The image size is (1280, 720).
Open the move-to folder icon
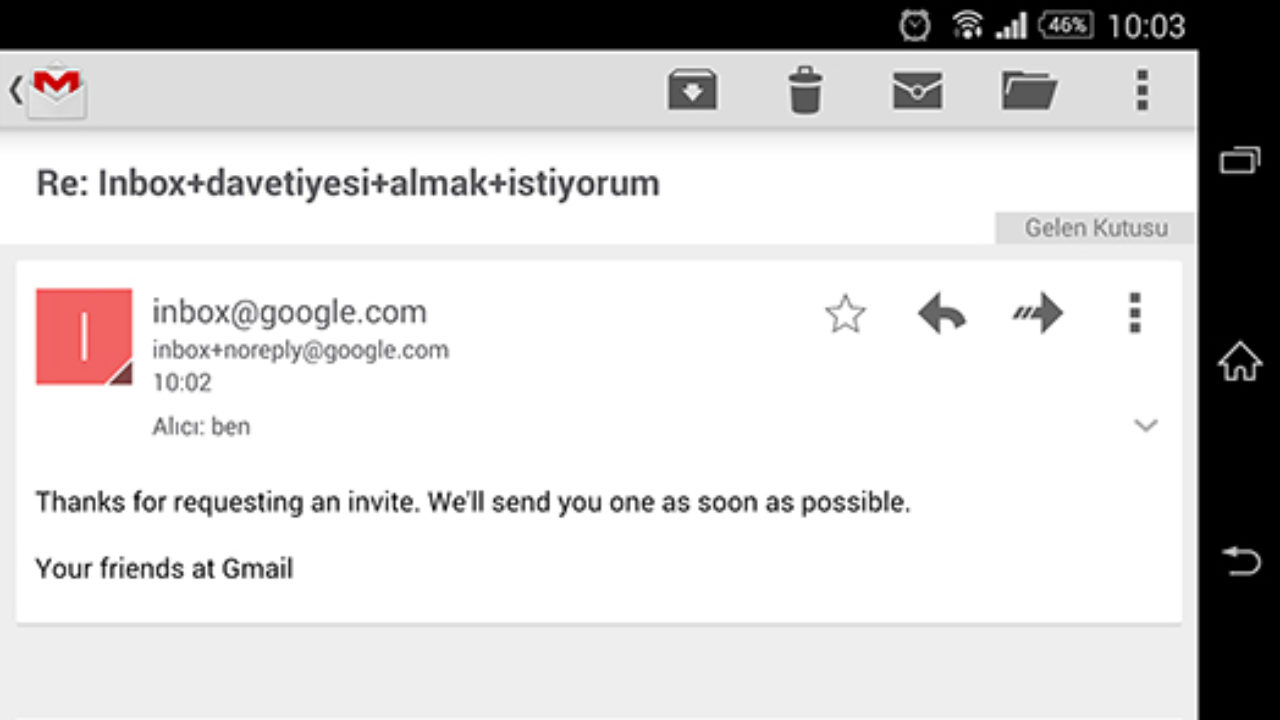pos(1030,91)
